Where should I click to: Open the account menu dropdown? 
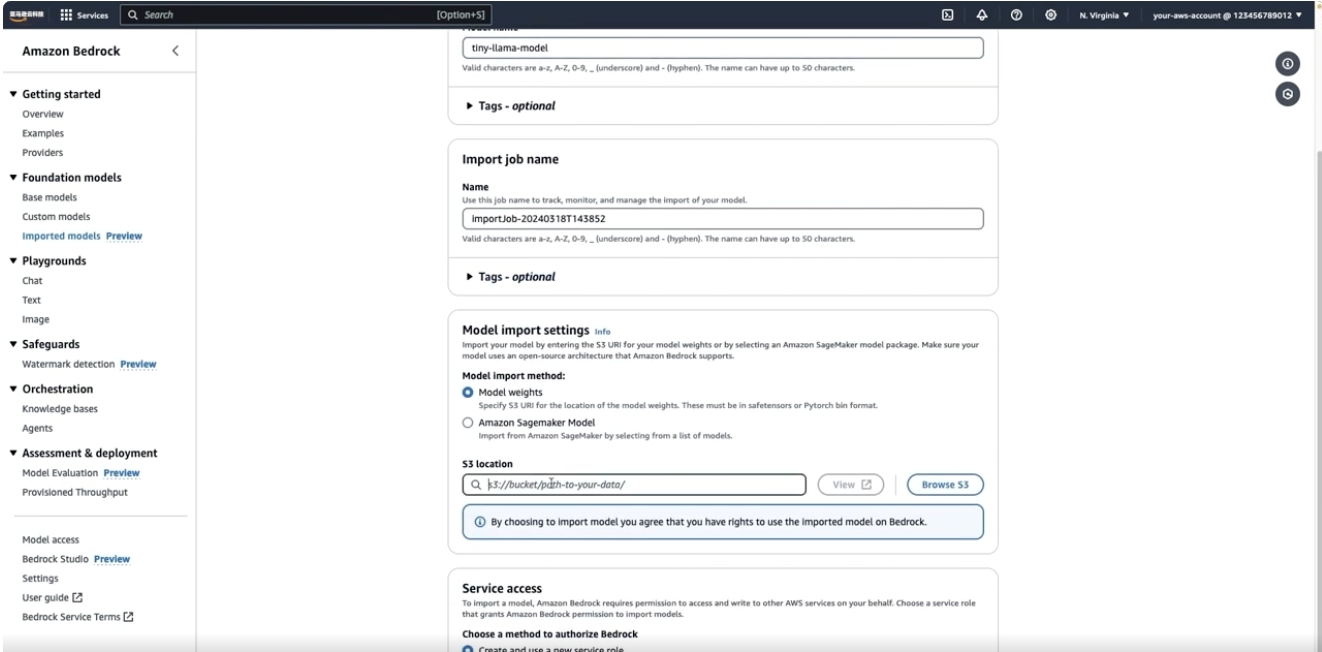1228,15
